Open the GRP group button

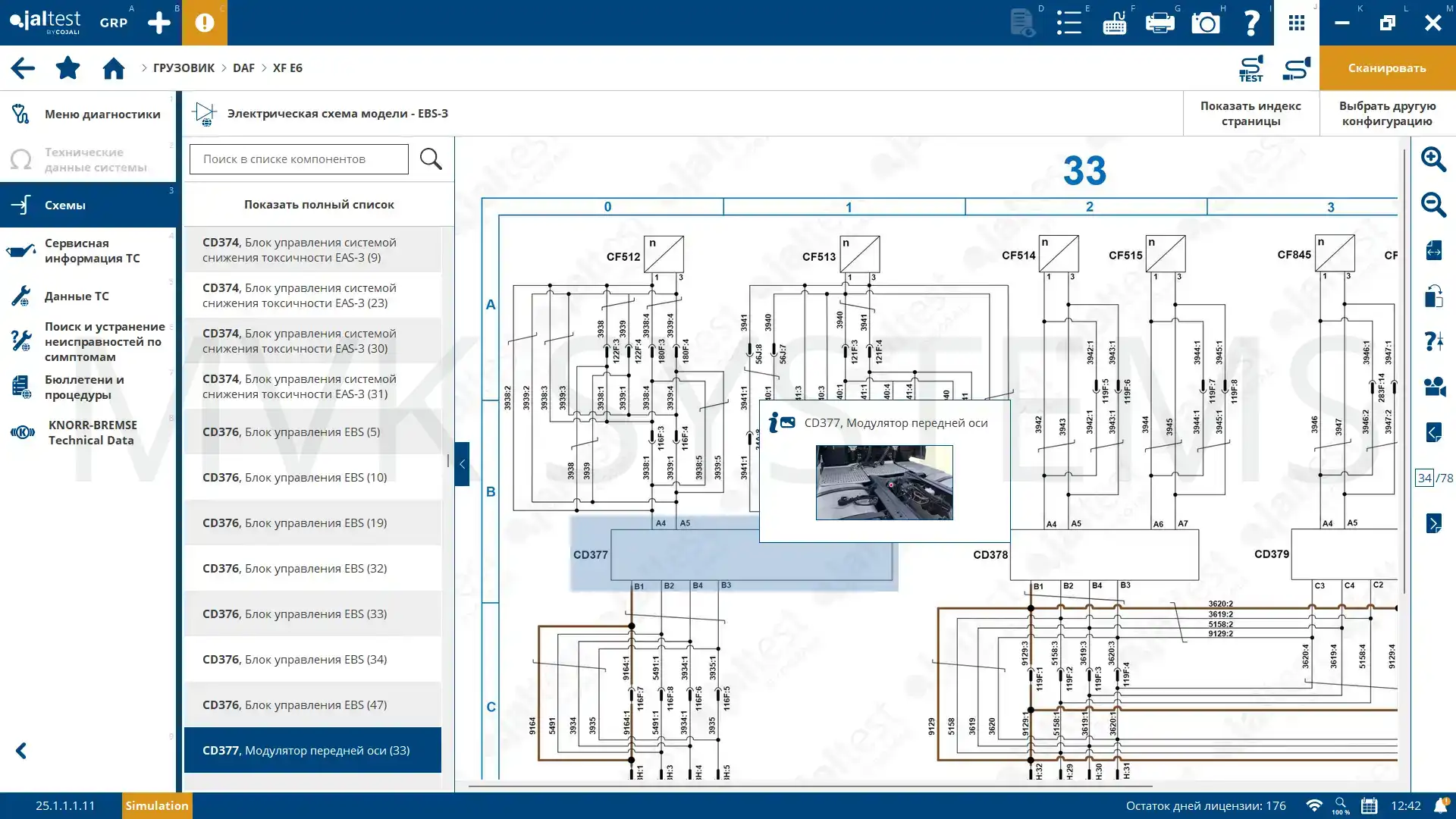pos(114,23)
